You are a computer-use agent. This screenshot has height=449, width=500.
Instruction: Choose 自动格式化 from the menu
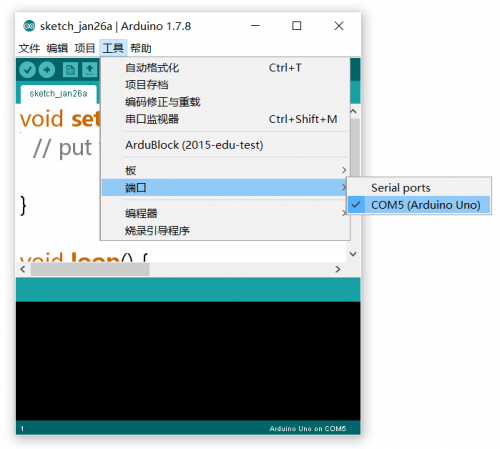click(x=226, y=68)
